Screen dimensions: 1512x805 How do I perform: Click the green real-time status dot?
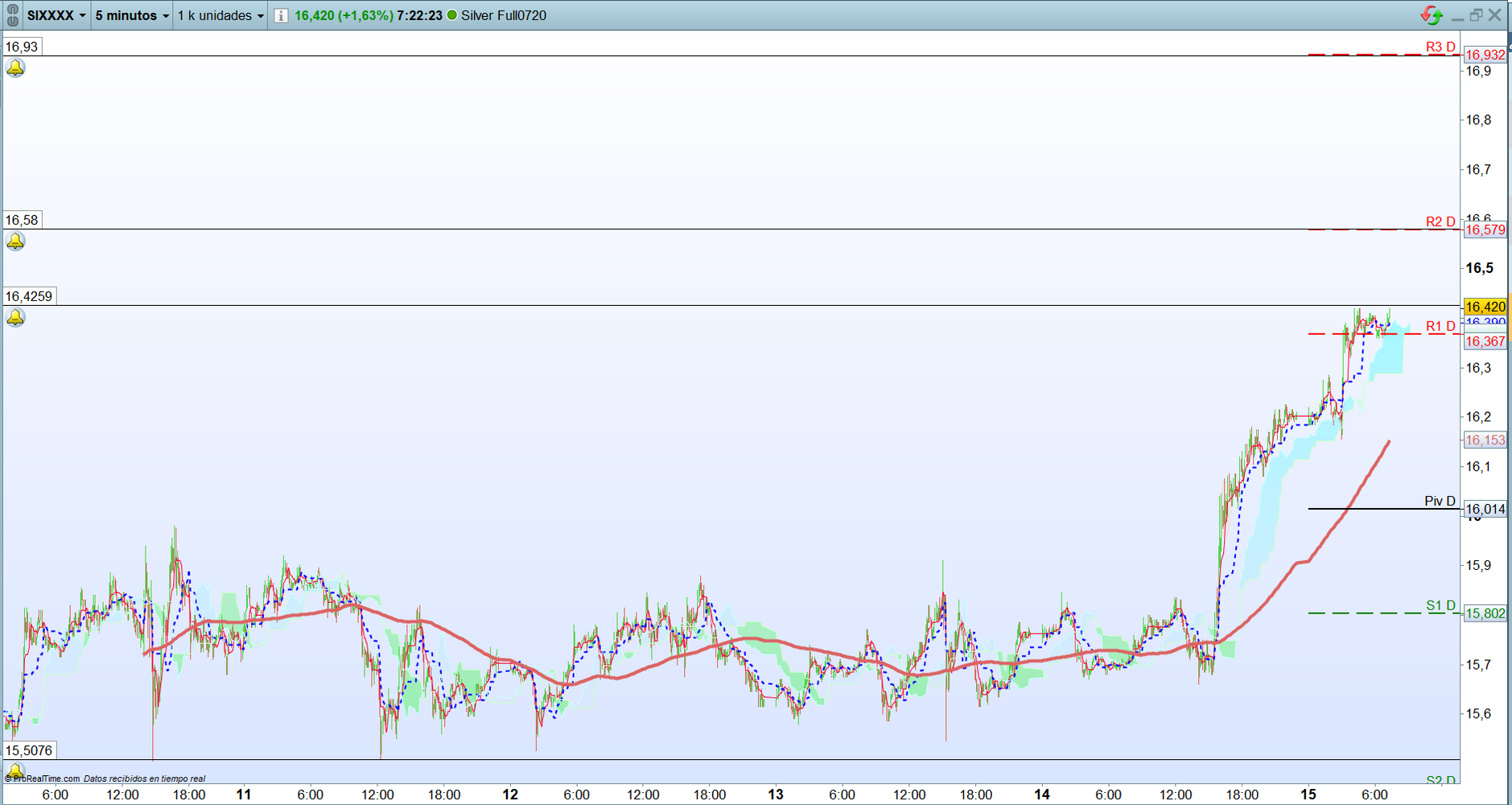click(452, 15)
